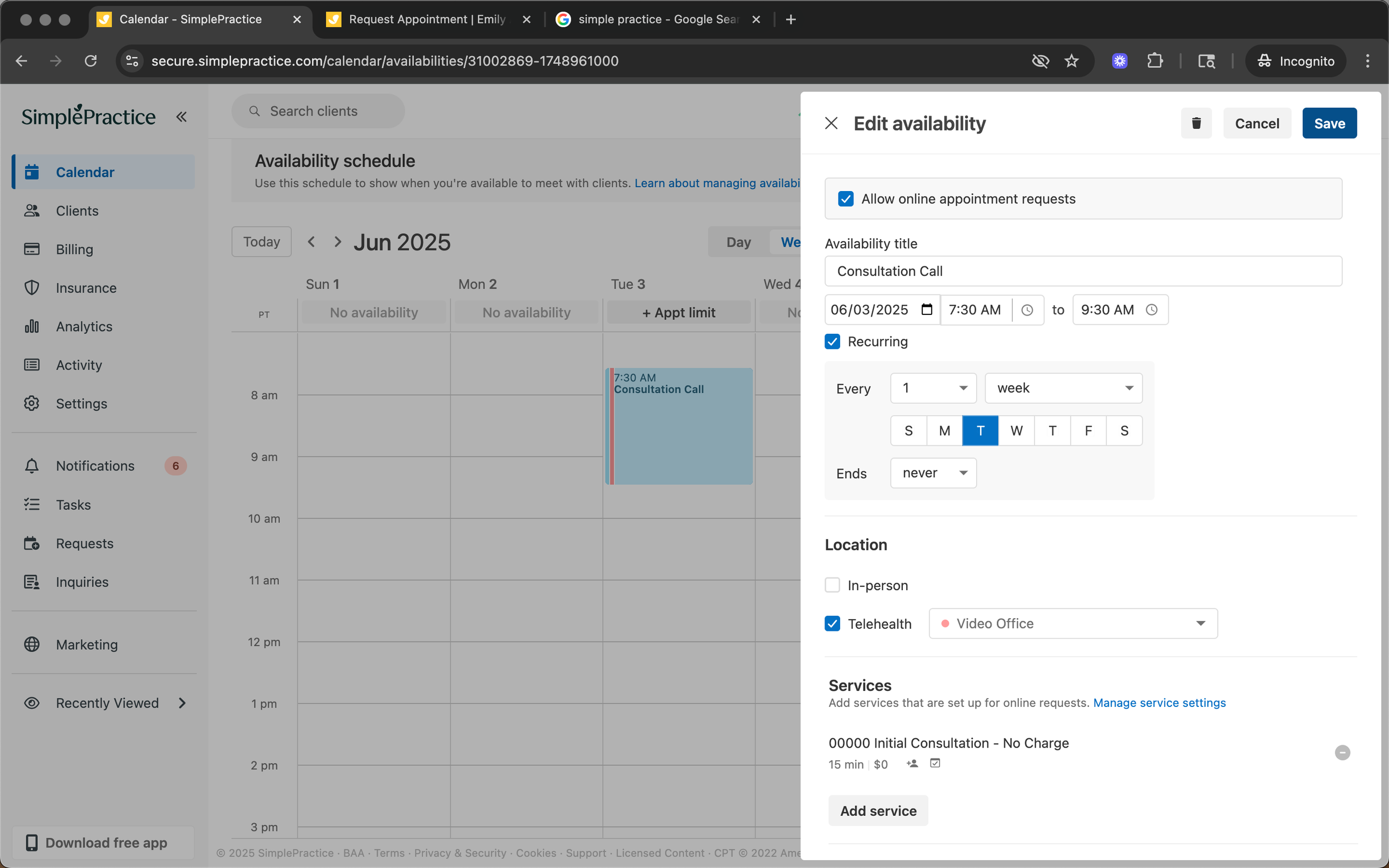1389x868 pixels.
Task: Go to previous week with the left arrow
Action: coord(311,242)
